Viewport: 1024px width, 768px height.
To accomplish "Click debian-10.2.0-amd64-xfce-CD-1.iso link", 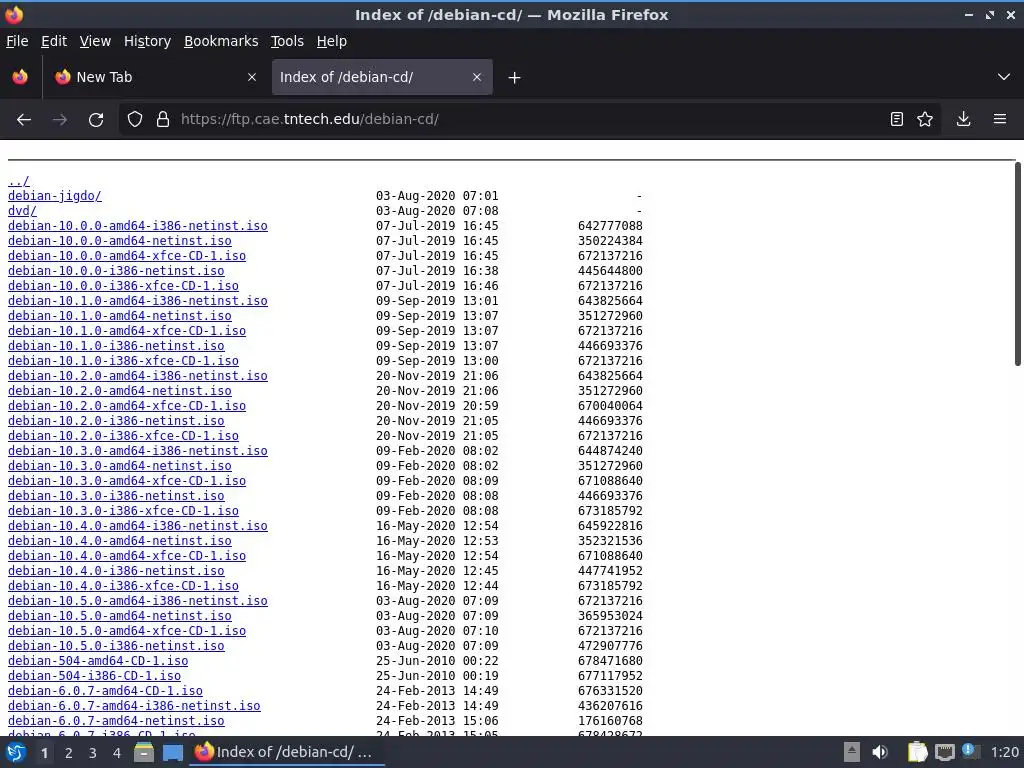I will 127,406.
